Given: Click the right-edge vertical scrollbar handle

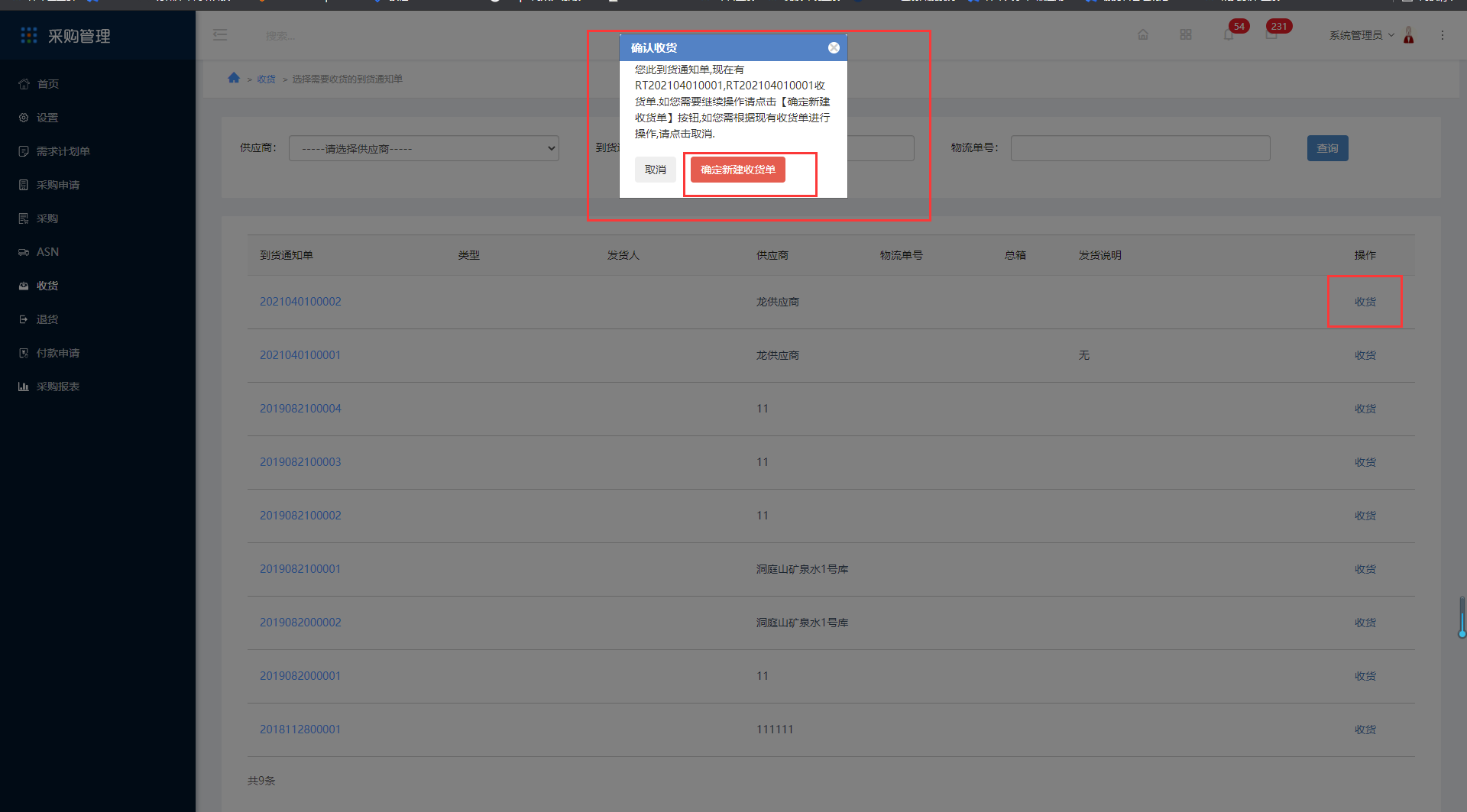Looking at the screenshot, I should point(1462,617).
